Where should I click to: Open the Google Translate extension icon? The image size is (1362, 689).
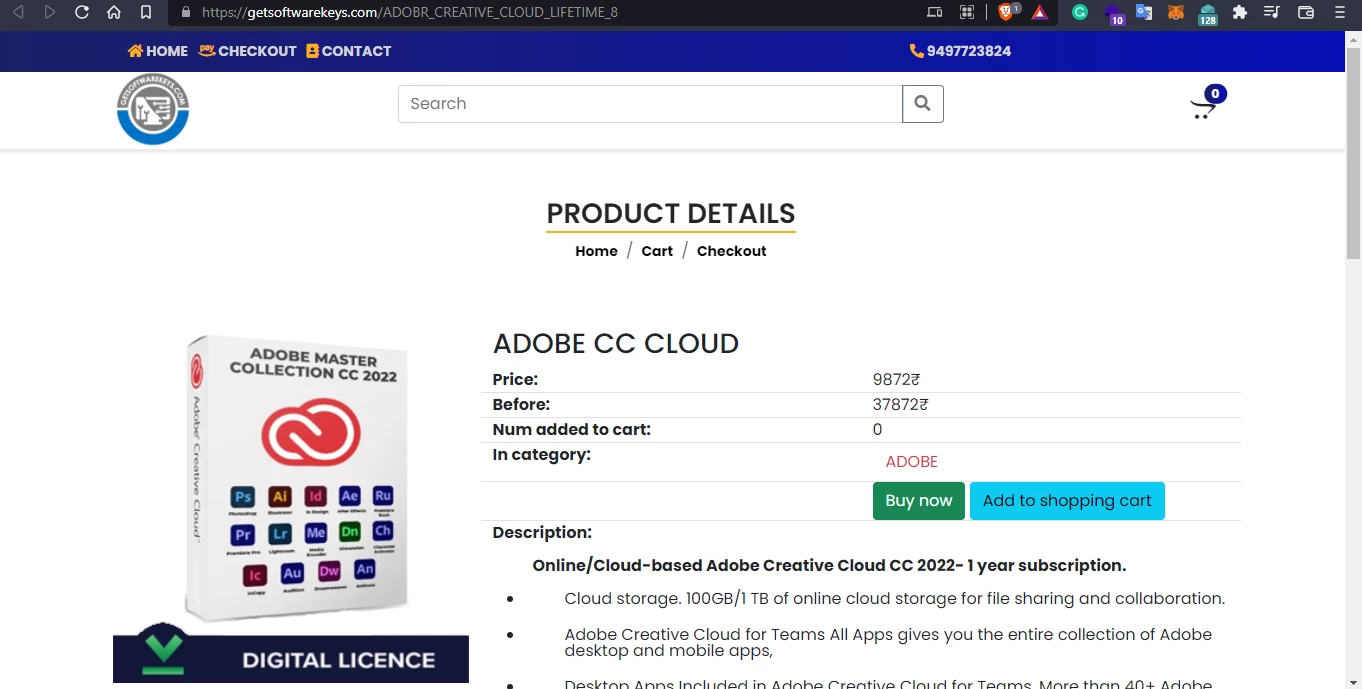[x=1144, y=12]
